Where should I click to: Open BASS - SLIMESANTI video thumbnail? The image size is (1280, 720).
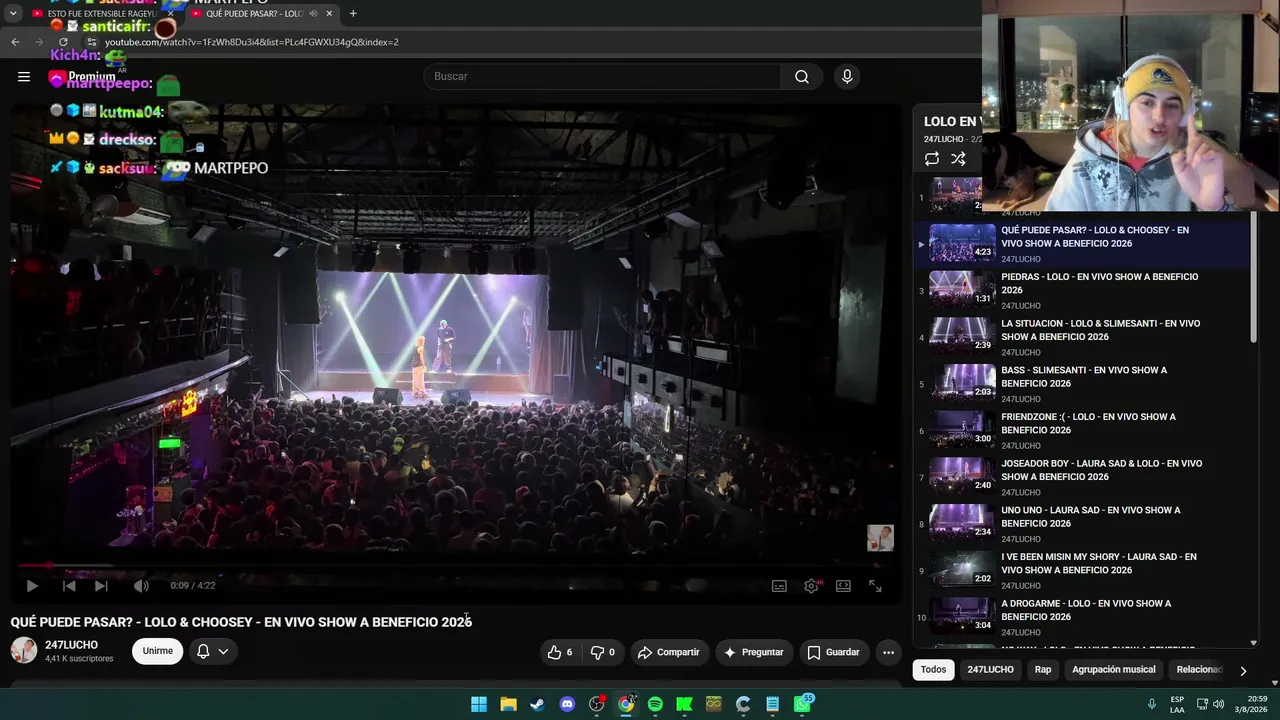pyautogui.click(x=962, y=383)
